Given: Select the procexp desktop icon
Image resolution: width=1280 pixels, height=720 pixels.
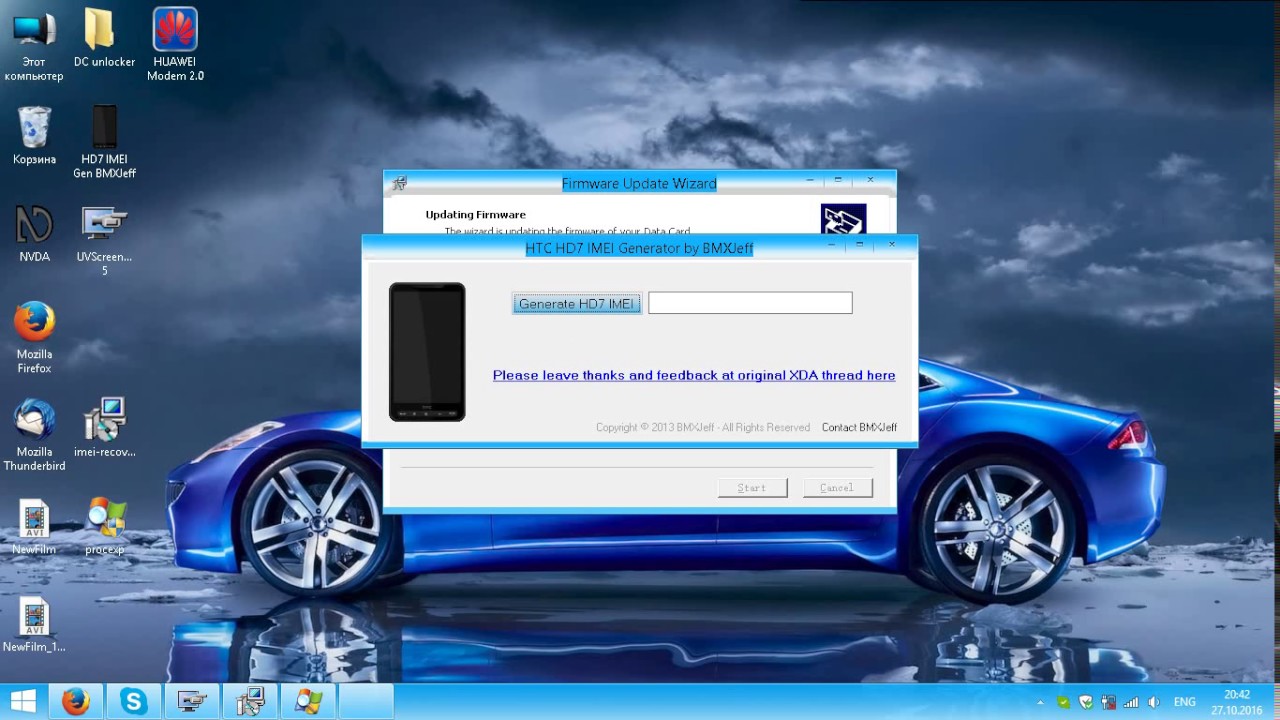Looking at the screenshot, I should [x=104, y=527].
